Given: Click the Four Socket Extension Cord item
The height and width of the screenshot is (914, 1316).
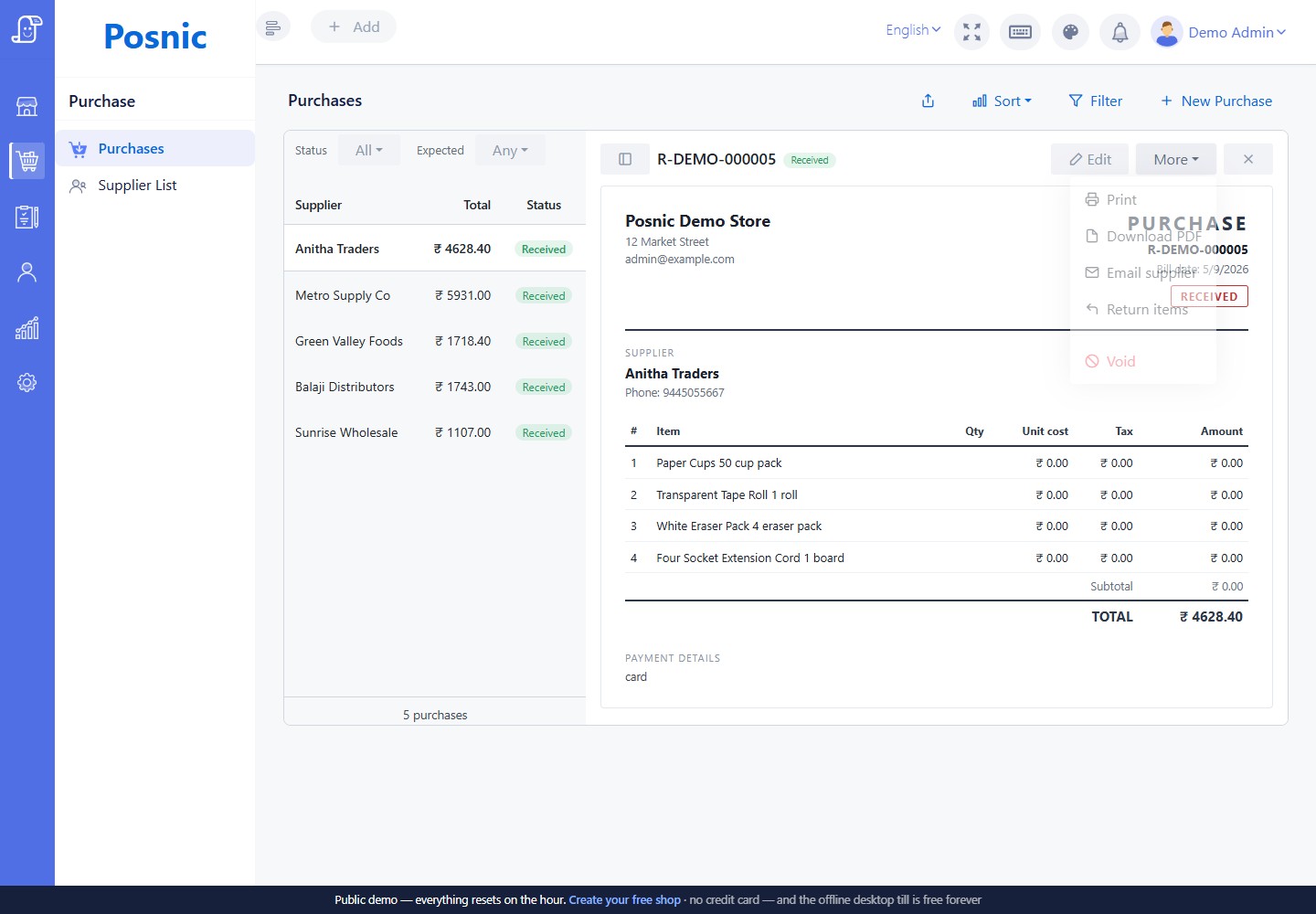Looking at the screenshot, I should tap(750, 558).
